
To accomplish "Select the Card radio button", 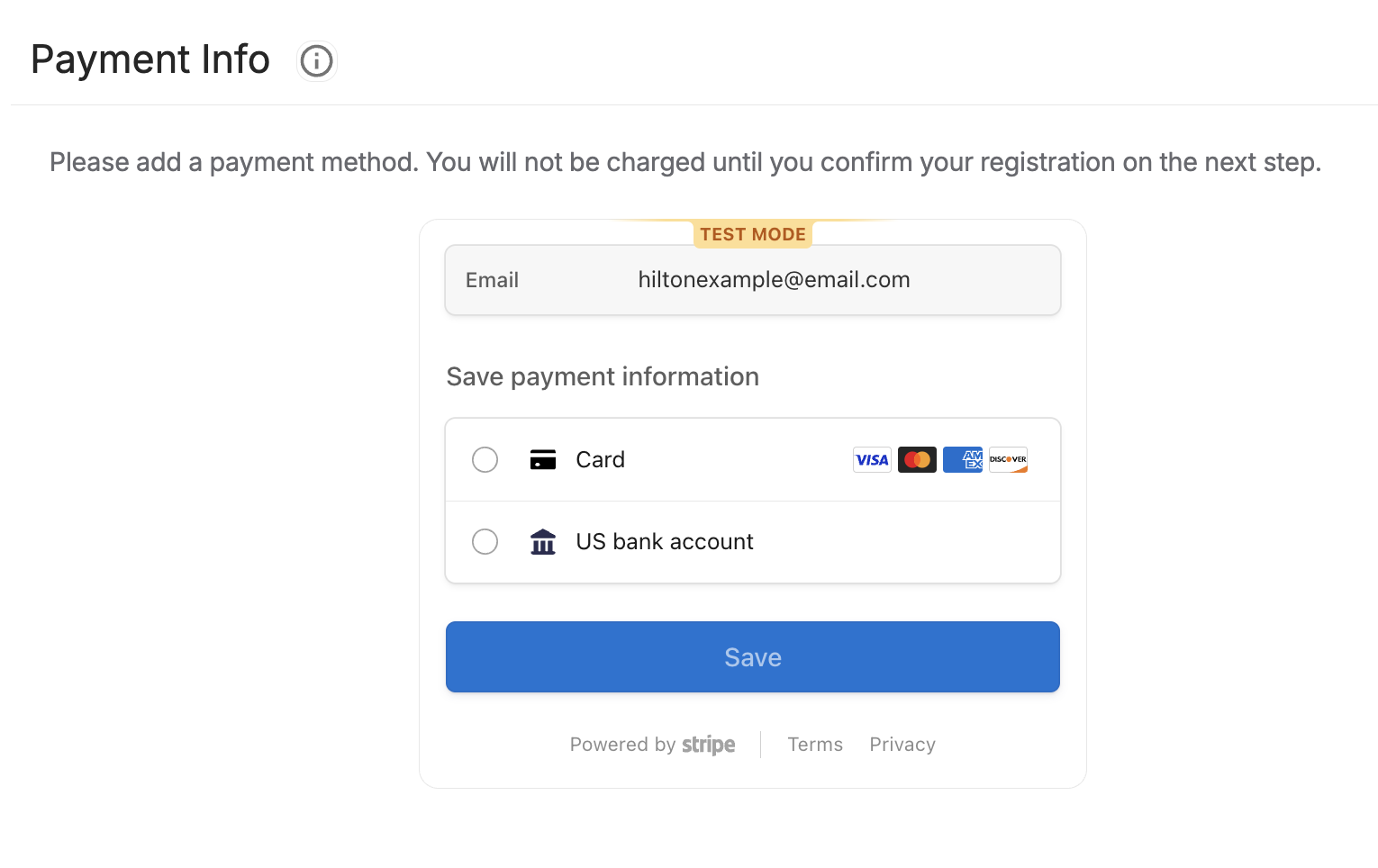I will [x=485, y=460].
